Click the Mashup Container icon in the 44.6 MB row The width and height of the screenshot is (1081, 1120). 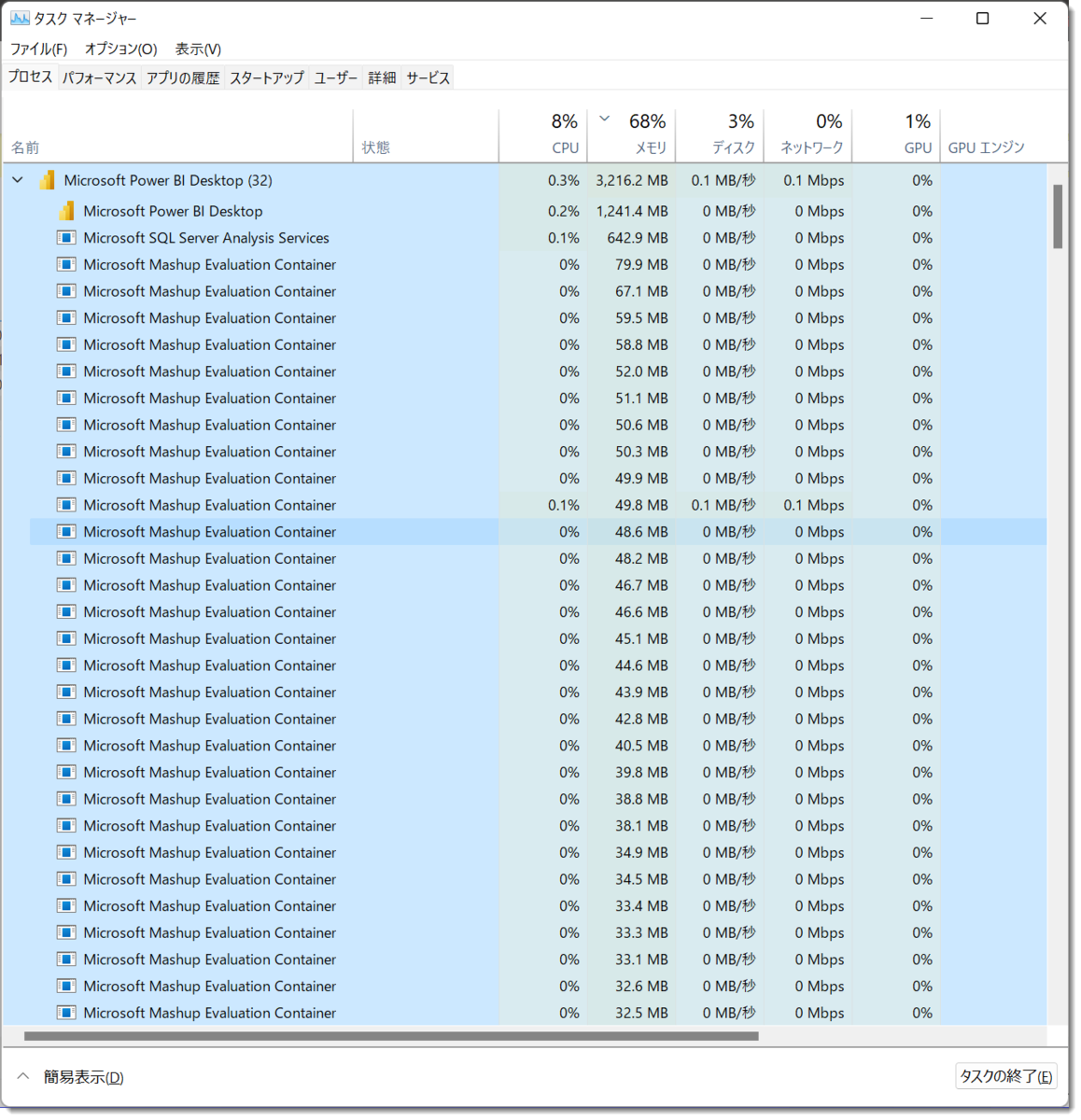tap(66, 665)
